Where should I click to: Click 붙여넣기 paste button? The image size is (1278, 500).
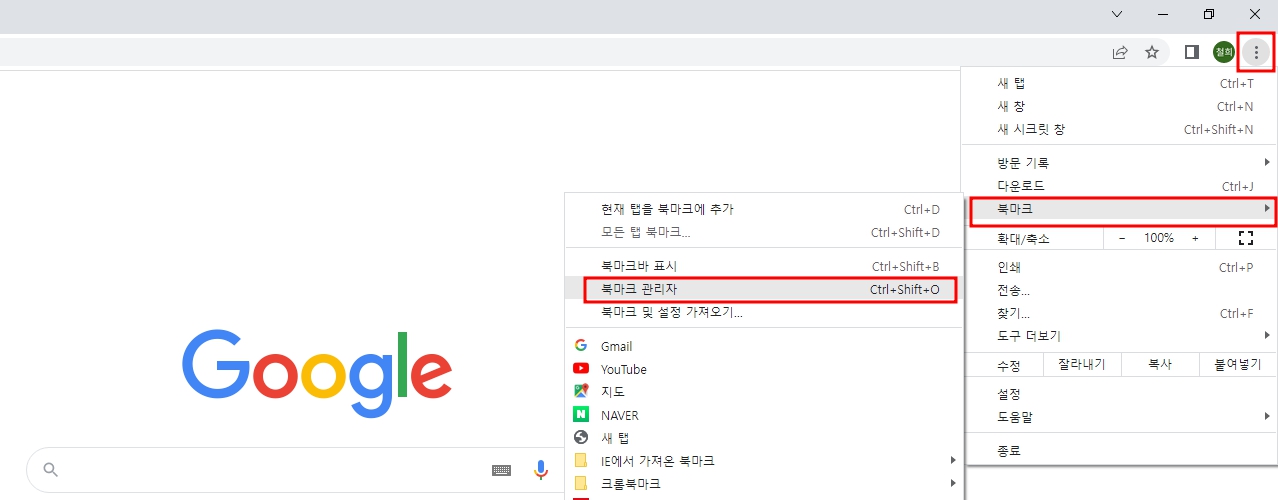click(1237, 365)
